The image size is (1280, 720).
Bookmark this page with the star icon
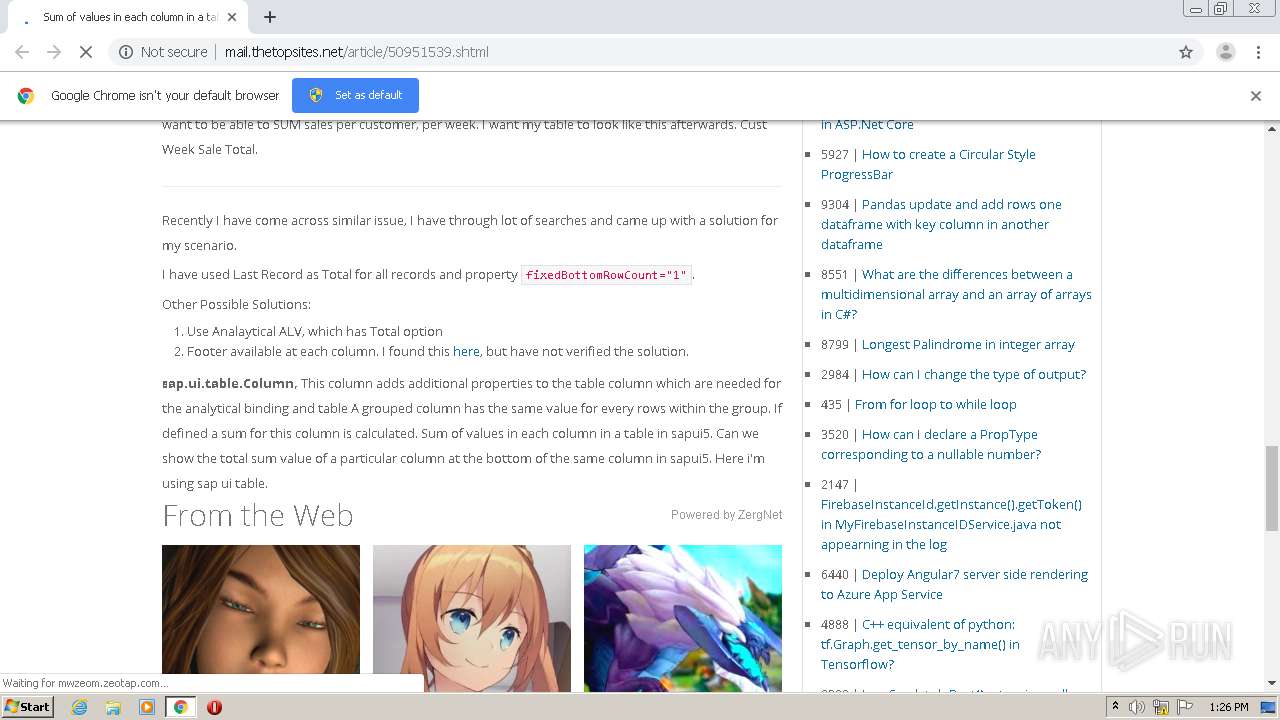click(1186, 52)
